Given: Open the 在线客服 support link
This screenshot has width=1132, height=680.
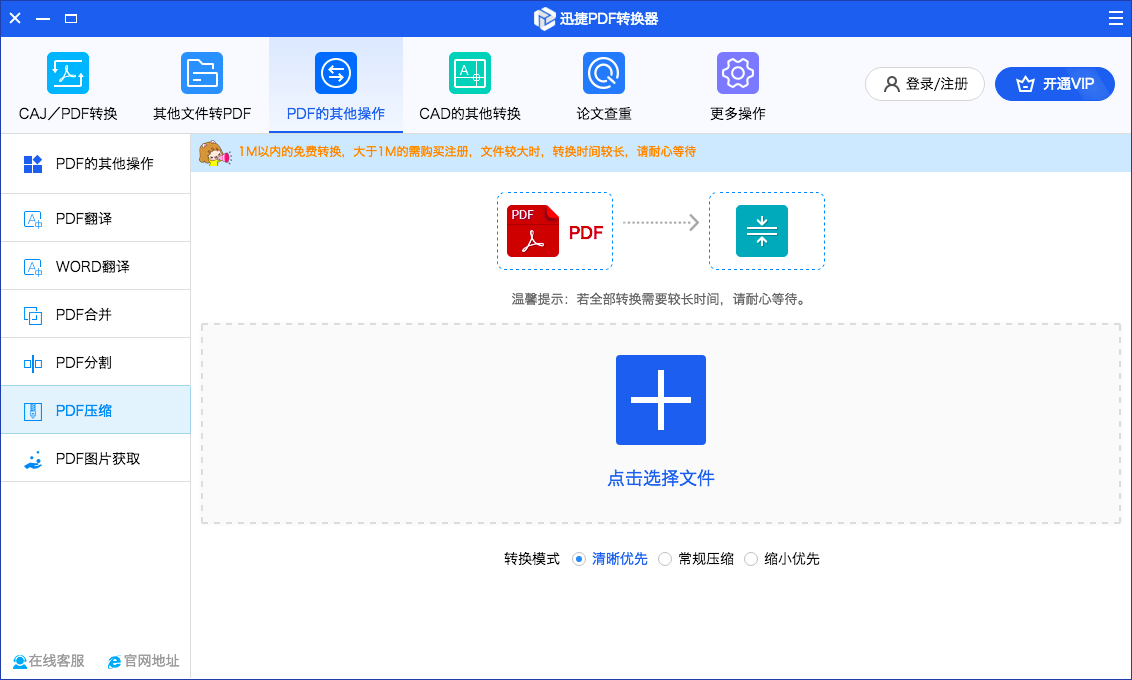Looking at the screenshot, I should point(49,661).
